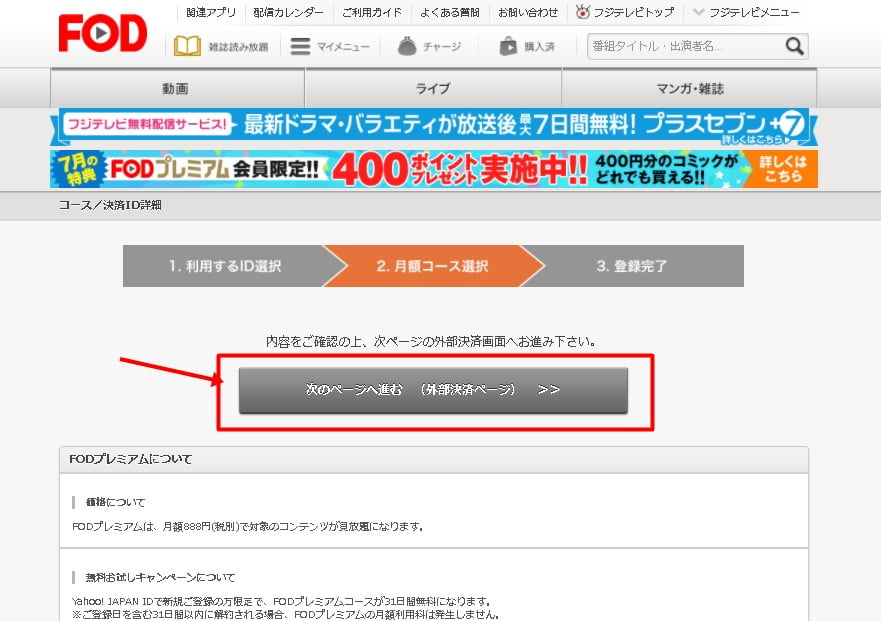Open 配信カレンダー link
The image size is (881, 621).
click(288, 12)
